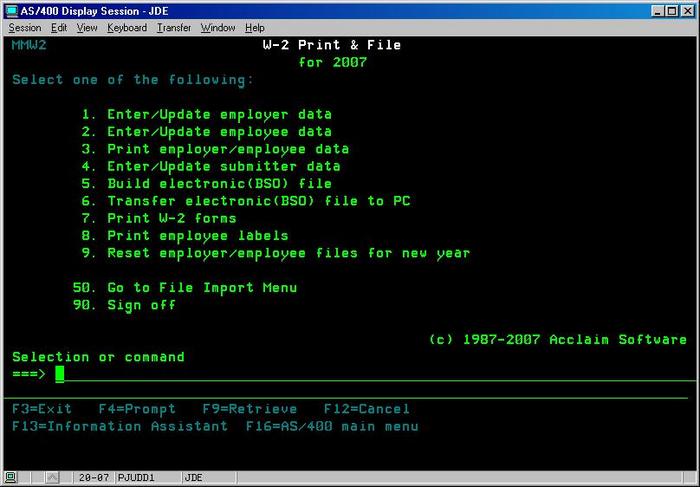This screenshot has width=700, height=487.
Task: Click F16=AS/400 main menu label
Action: [331, 426]
